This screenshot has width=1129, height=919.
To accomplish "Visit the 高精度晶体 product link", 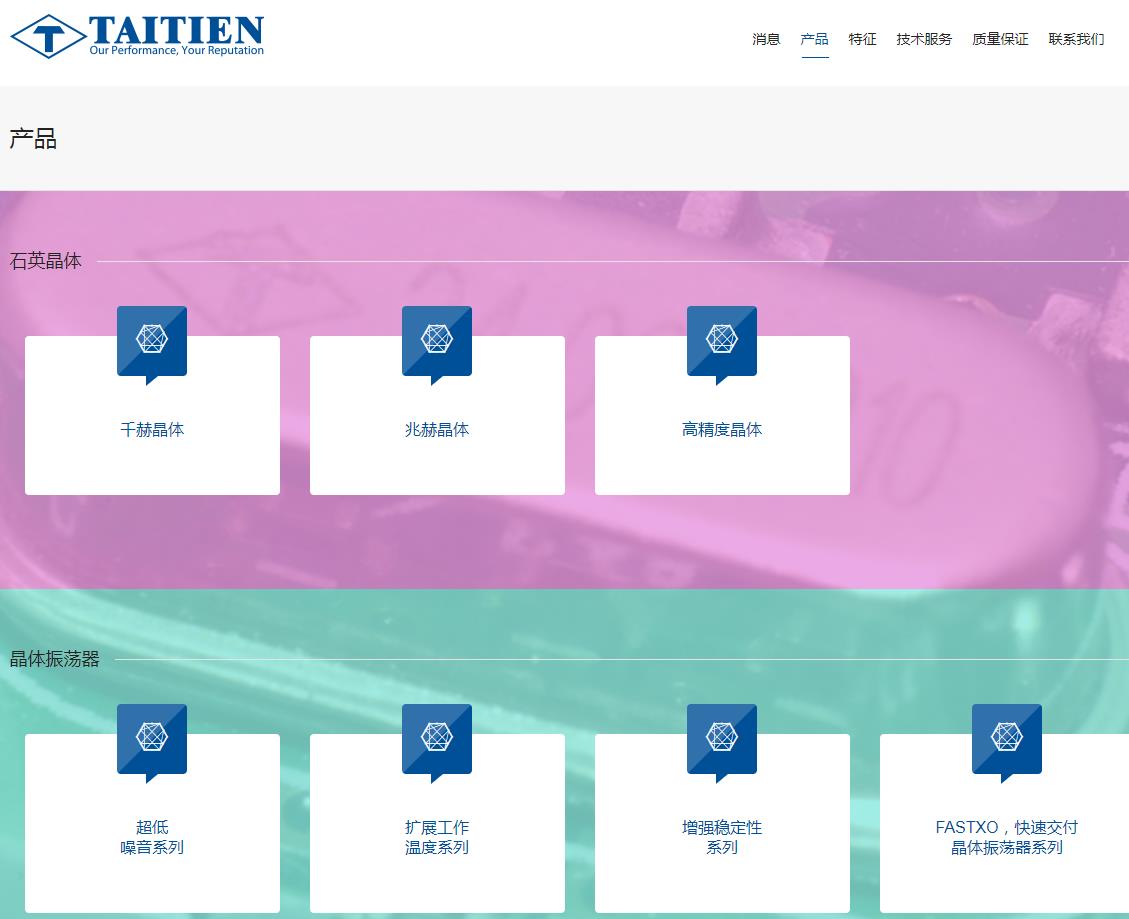I will coord(722,430).
